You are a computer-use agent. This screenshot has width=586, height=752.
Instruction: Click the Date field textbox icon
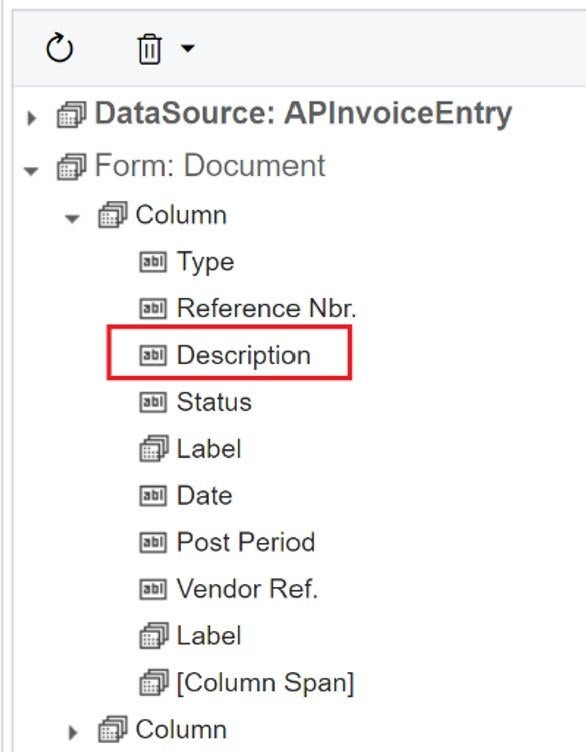pos(153,496)
